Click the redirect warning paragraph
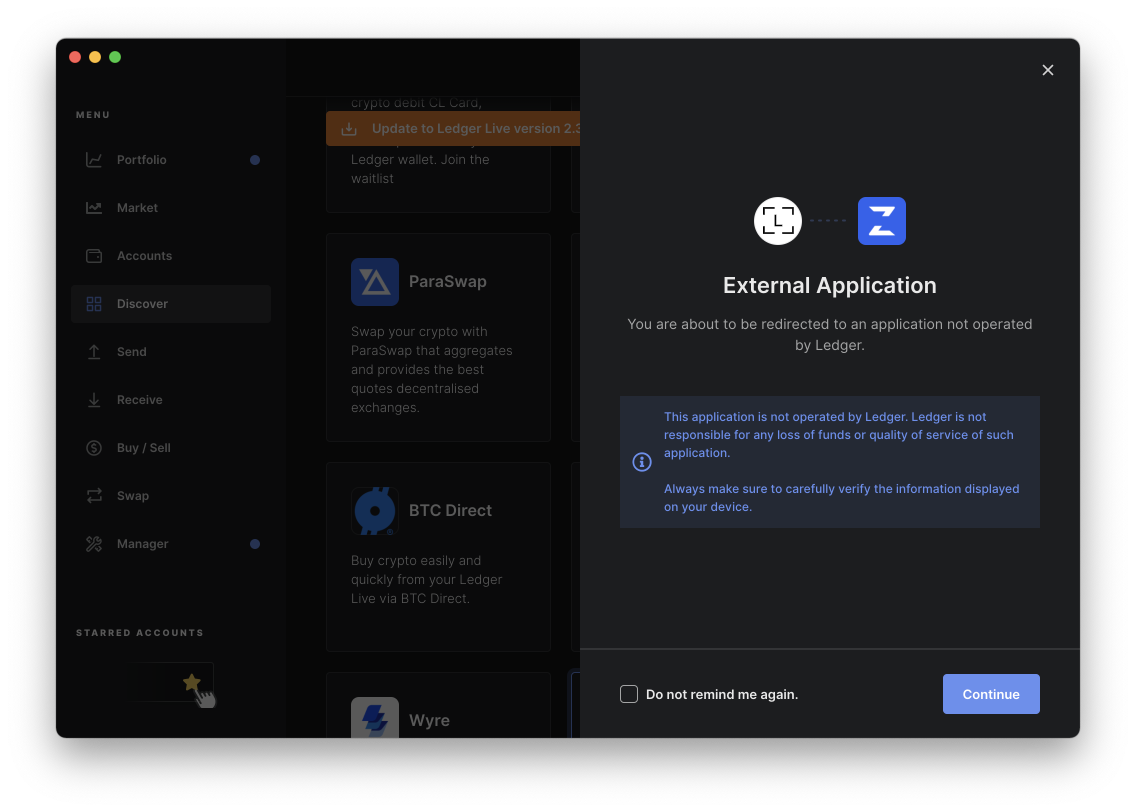 click(x=830, y=335)
